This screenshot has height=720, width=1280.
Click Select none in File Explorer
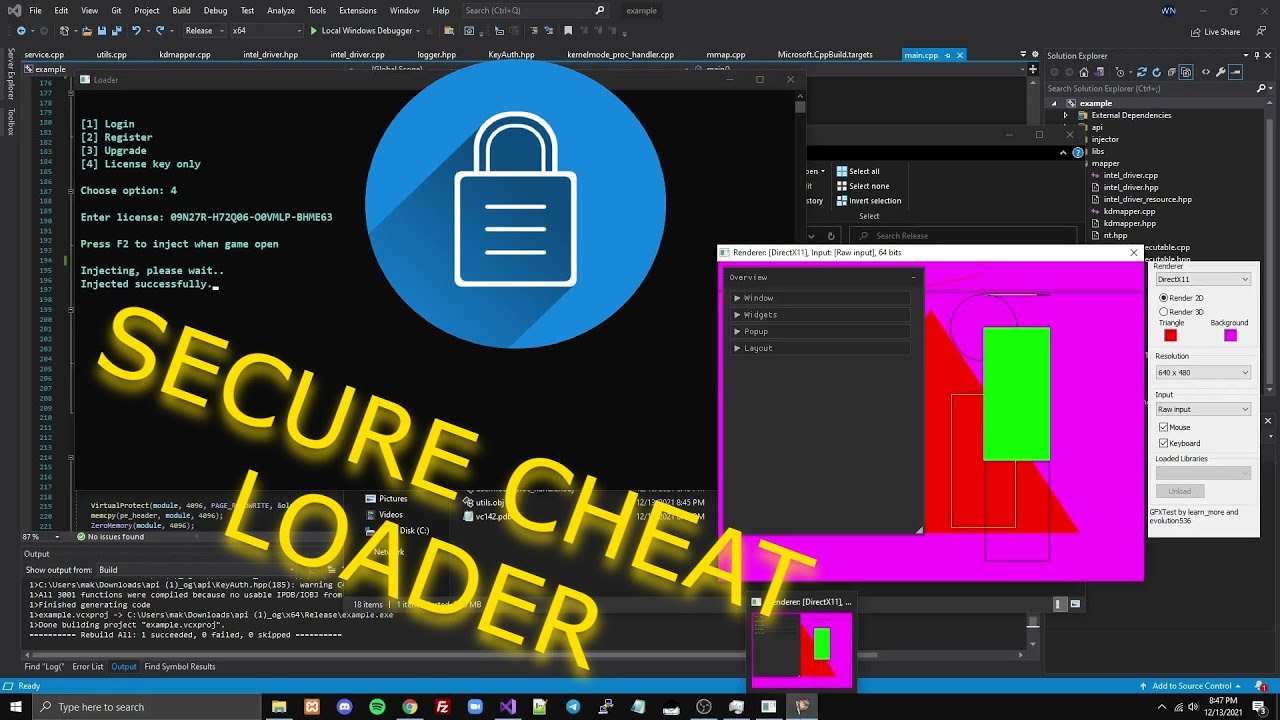tap(862, 186)
